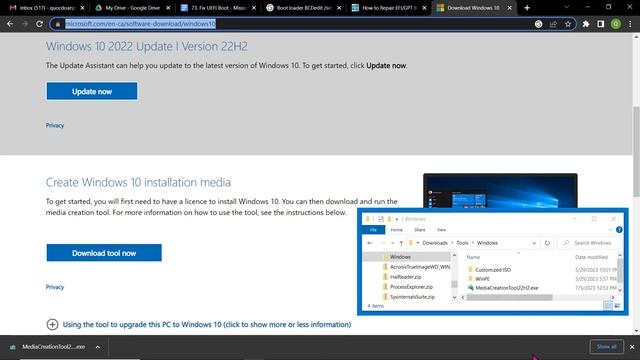The height and width of the screenshot is (360, 640).
Task: Switch Explorer to details view icon
Action: click(x=608, y=306)
